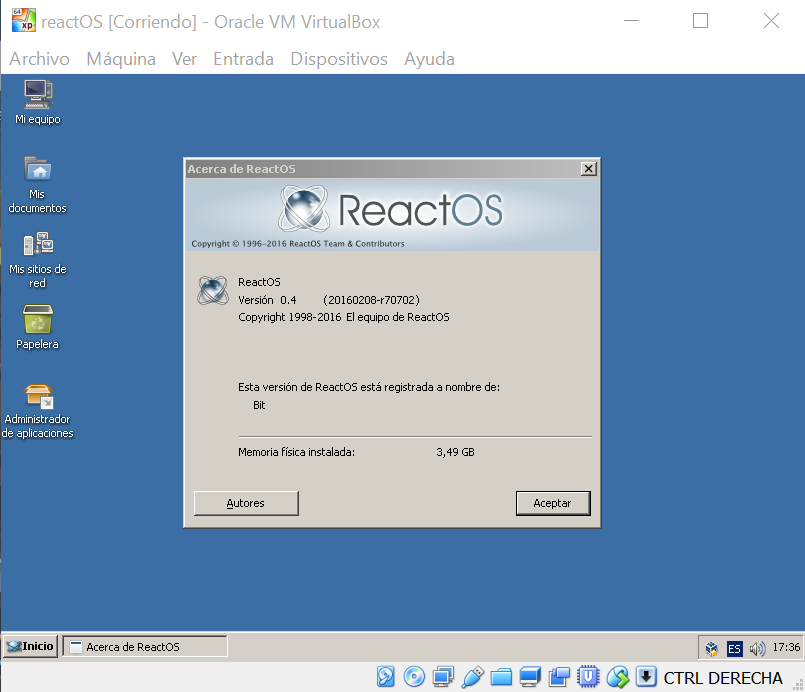The width and height of the screenshot is (805, 692).
Task: Click the Autores button
Action: 246,503
